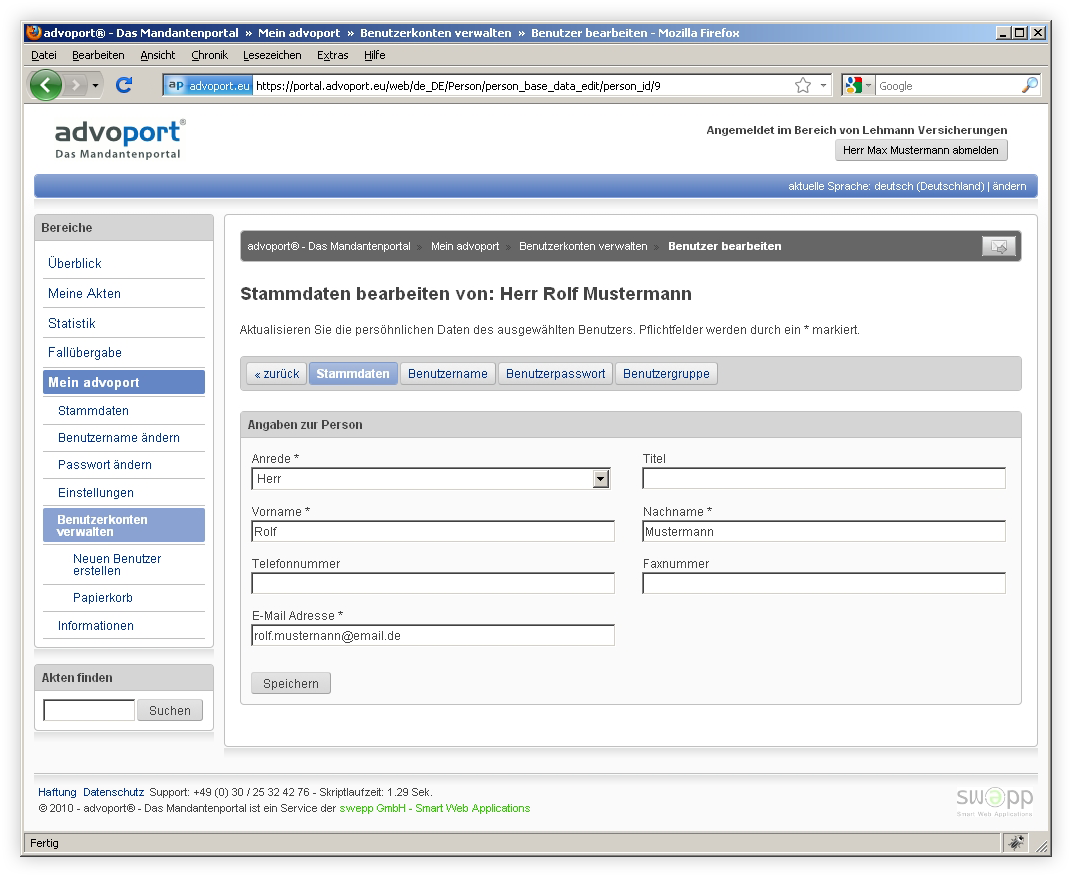The height and width of the screenshot is (877, 1072).
Task: Click the advoport logo
Action: coord(120,139)
